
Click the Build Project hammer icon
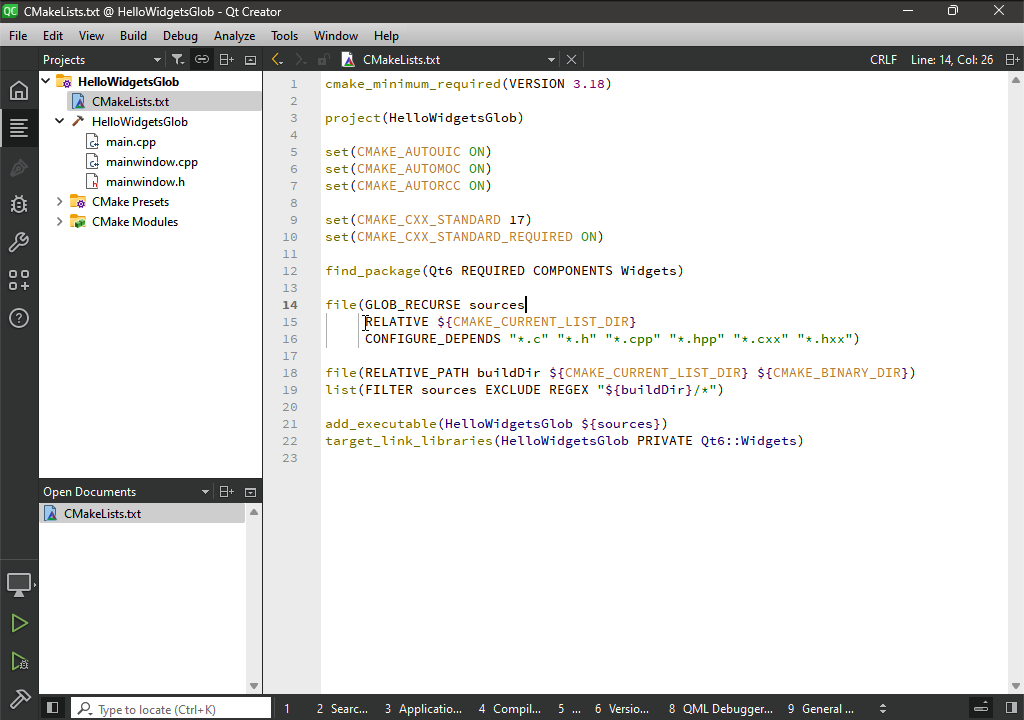coord(19,697)
